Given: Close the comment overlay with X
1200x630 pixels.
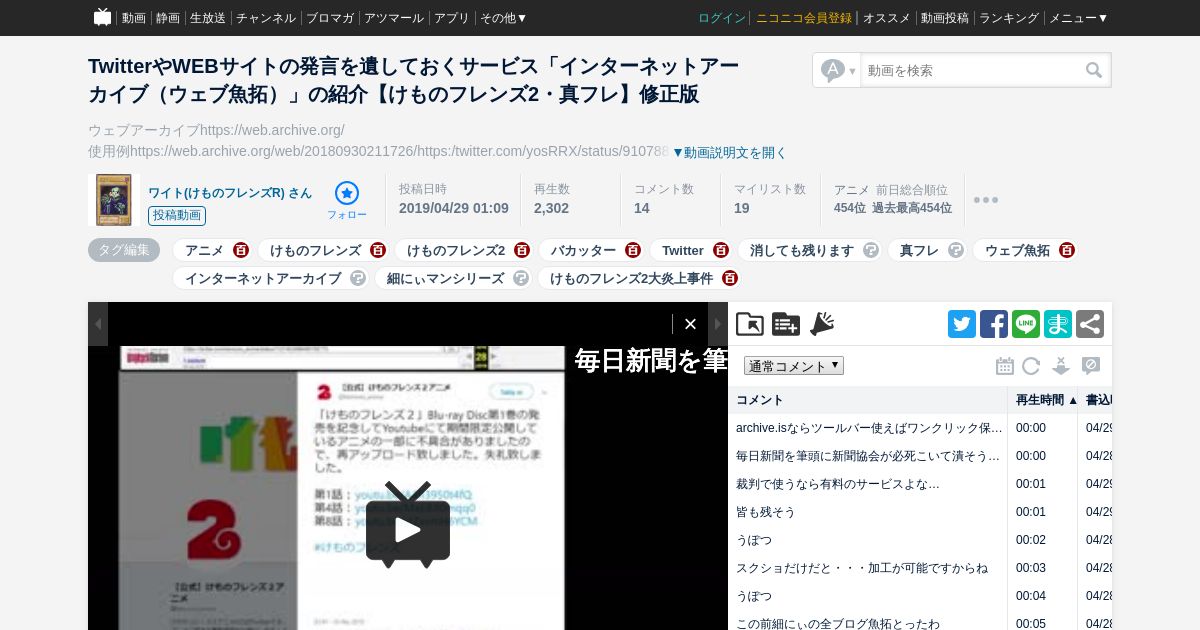Looking at the screenshot, I should [690, 324].
